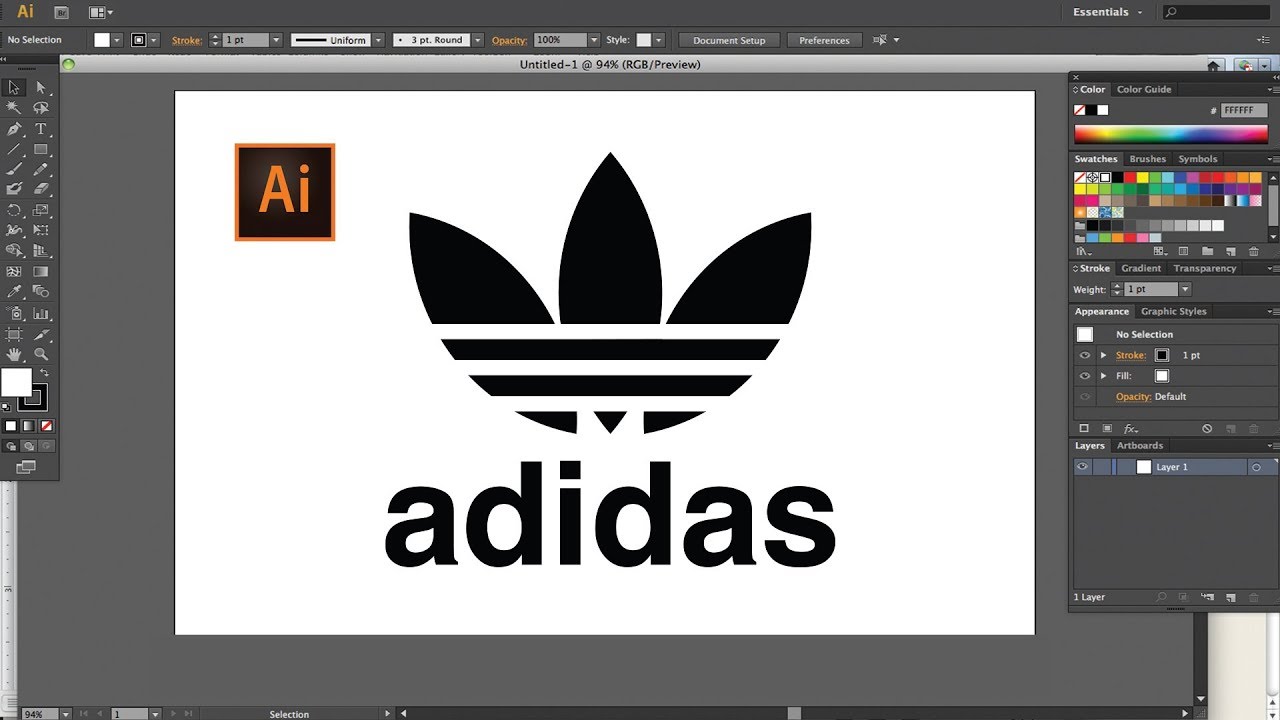The image size is (1280, 720).
Task: Click Clear Appearance icon in Appearance panel
Action: pos(1207,428)
